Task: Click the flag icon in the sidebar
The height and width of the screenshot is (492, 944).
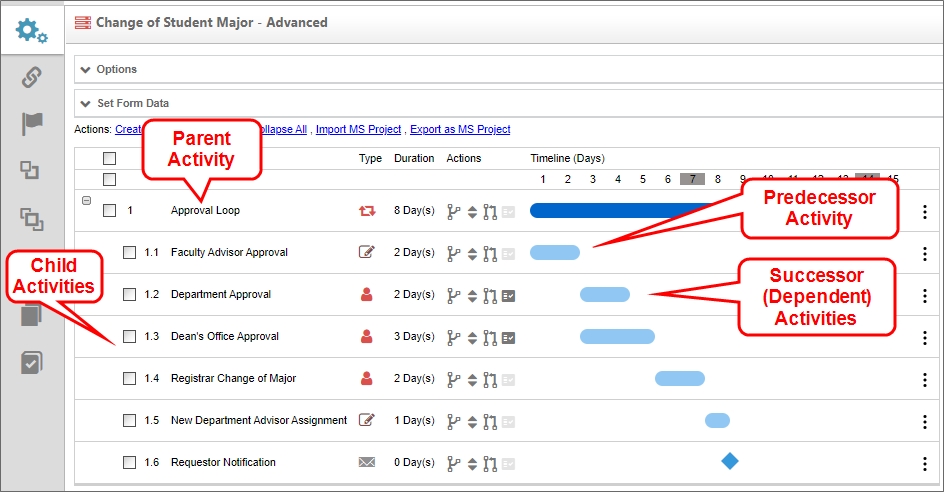Action: pos(32,124)
